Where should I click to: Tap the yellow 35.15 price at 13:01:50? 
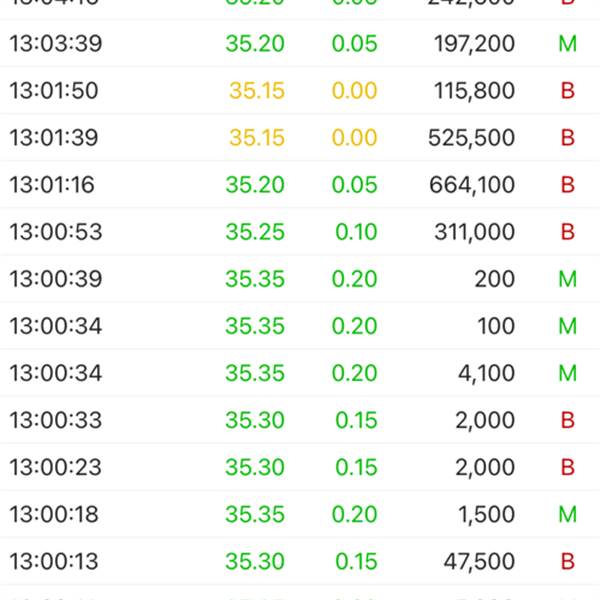click(x=257, y=91)
